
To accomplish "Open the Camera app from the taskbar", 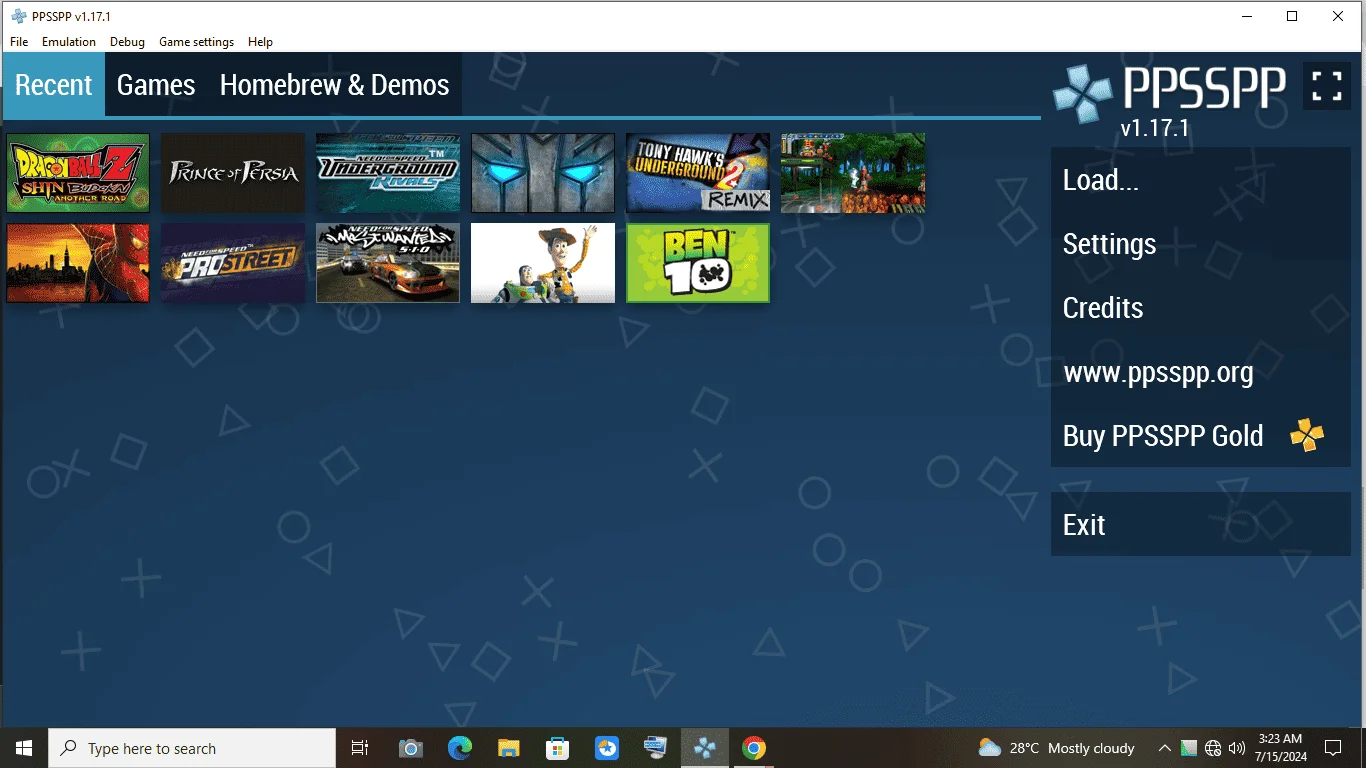I will [x=410, y=748].
